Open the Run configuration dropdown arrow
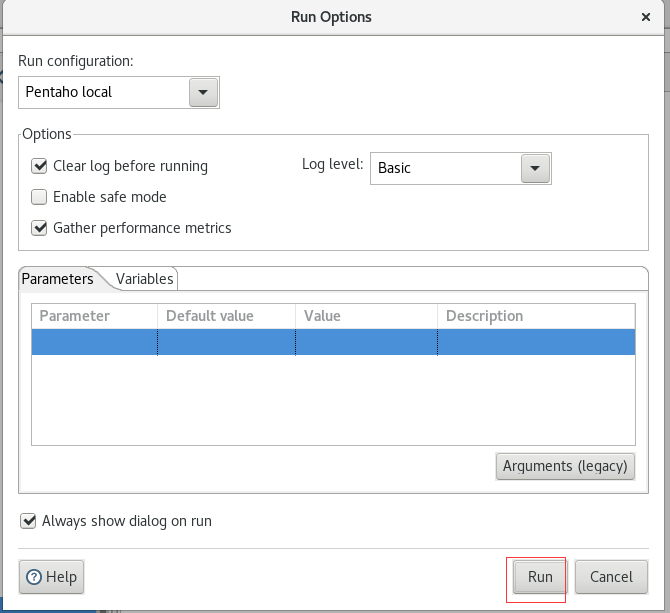 tap(203, 92)
